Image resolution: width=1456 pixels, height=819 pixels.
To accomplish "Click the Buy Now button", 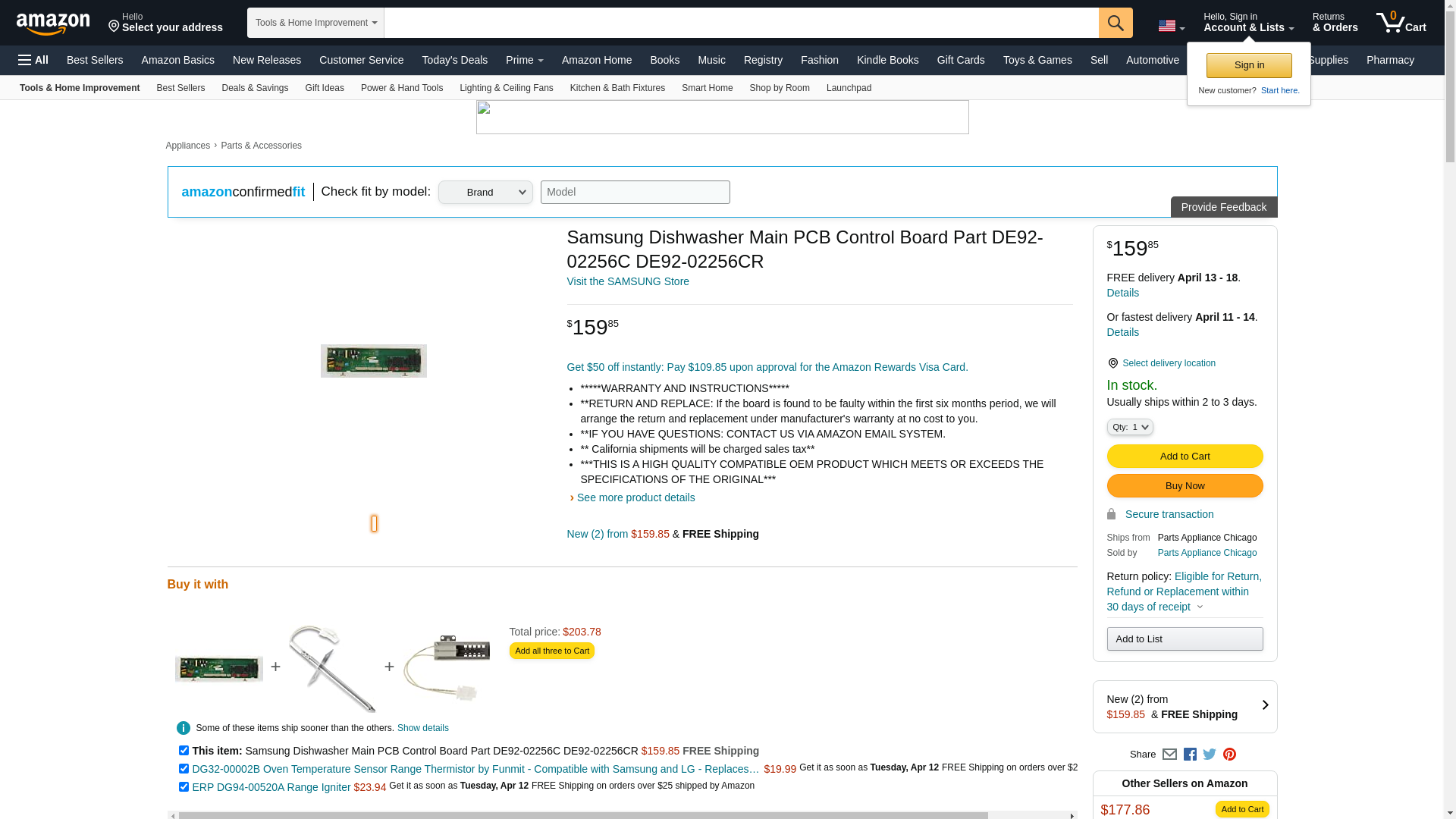I will pyautogui.click(x=1185, y=486).
